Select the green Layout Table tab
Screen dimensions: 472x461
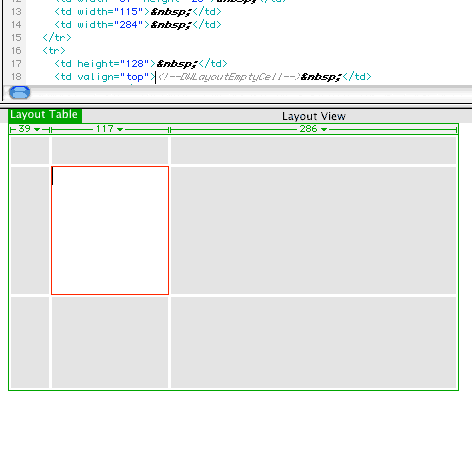click(45, 115)
